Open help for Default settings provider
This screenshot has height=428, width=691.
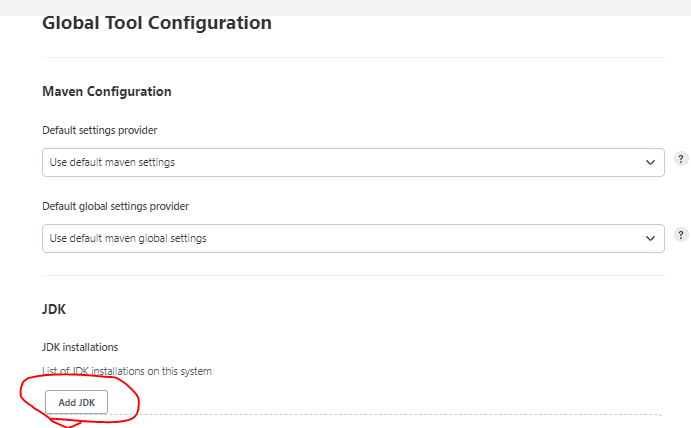pos(681,159)
